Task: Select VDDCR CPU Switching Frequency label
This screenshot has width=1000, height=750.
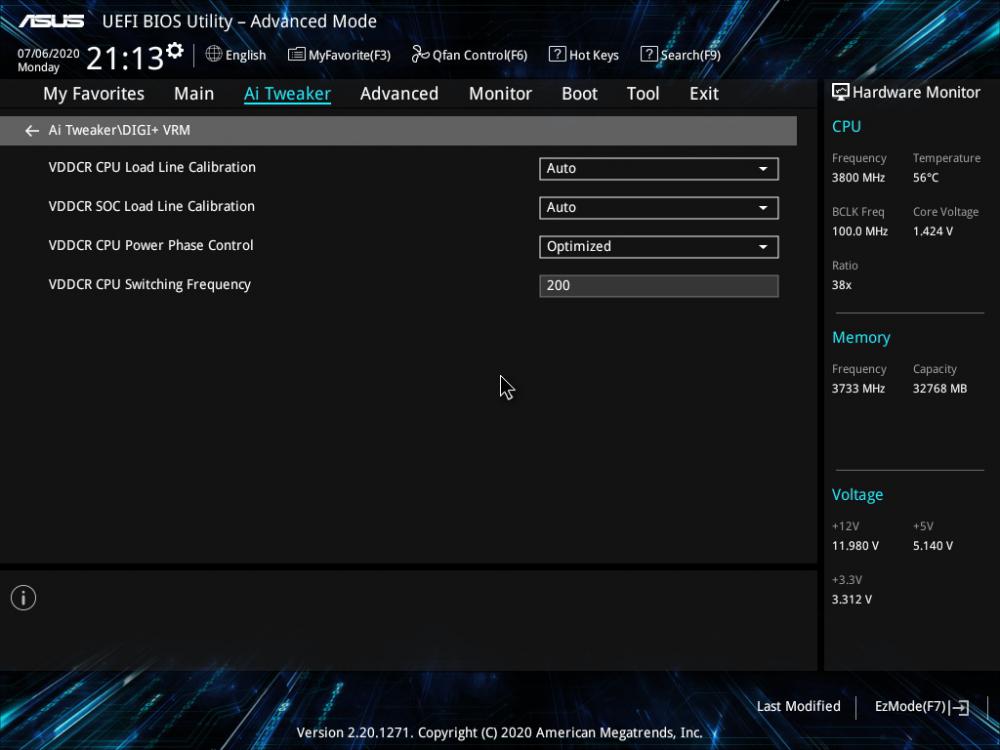Action: [149, 284]
